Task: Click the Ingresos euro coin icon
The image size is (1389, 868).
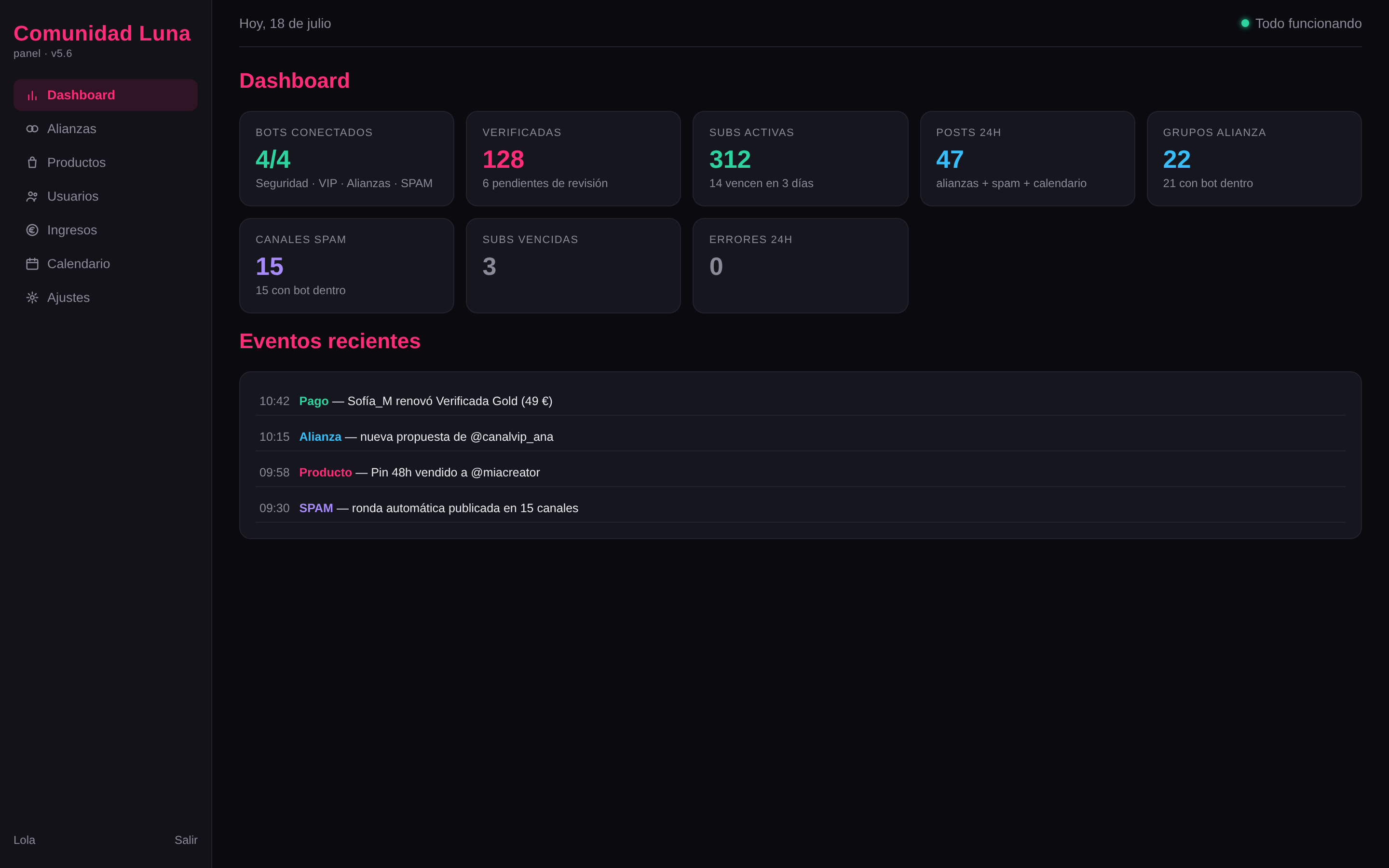Action: [32, 230]
